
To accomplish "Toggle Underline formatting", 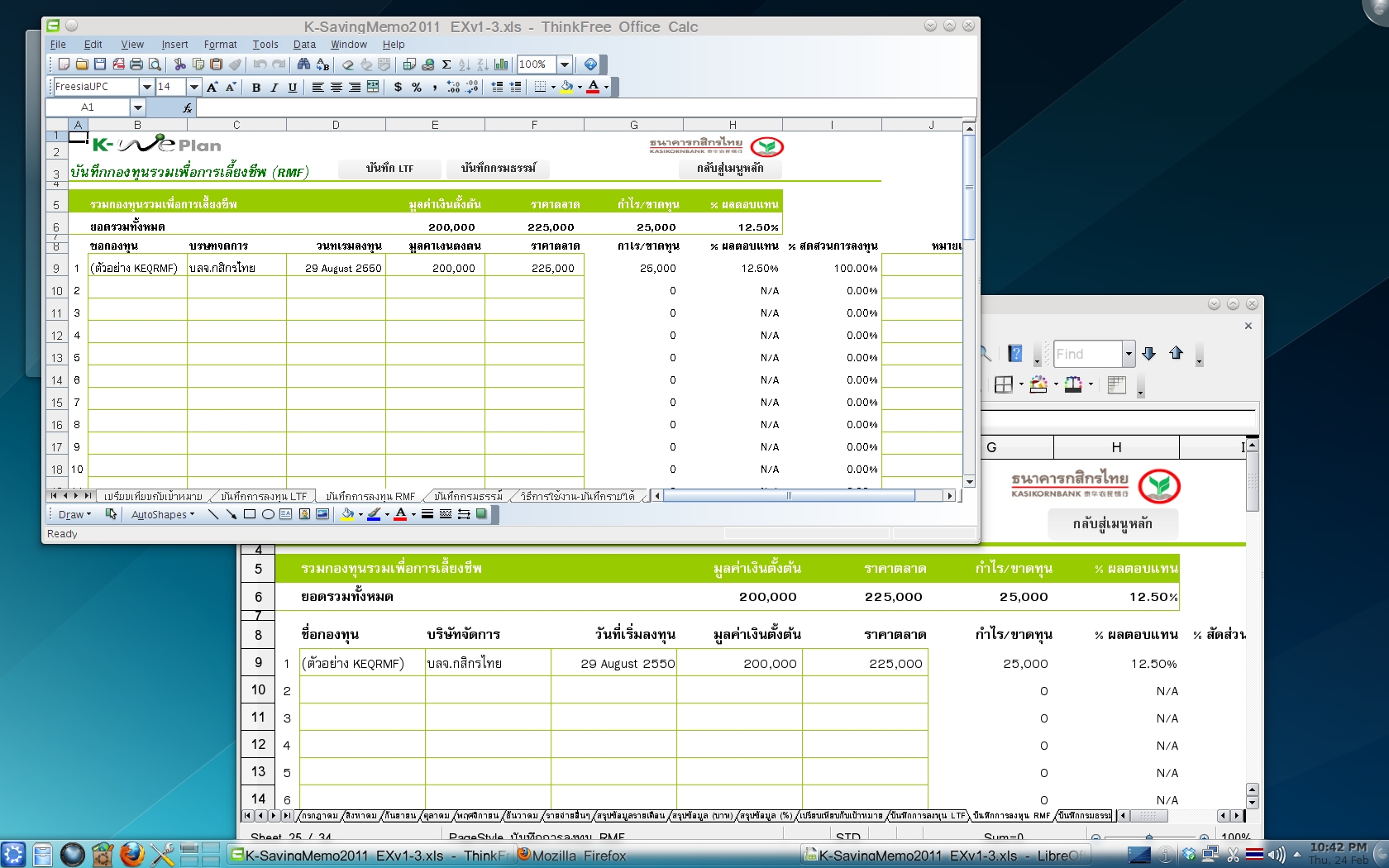I will pyautogui.click(x=293, y=87).
